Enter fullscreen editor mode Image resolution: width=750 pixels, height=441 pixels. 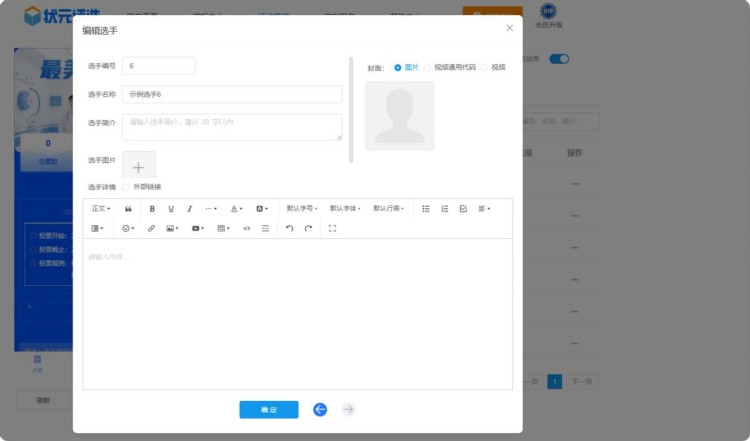point(332,228)
